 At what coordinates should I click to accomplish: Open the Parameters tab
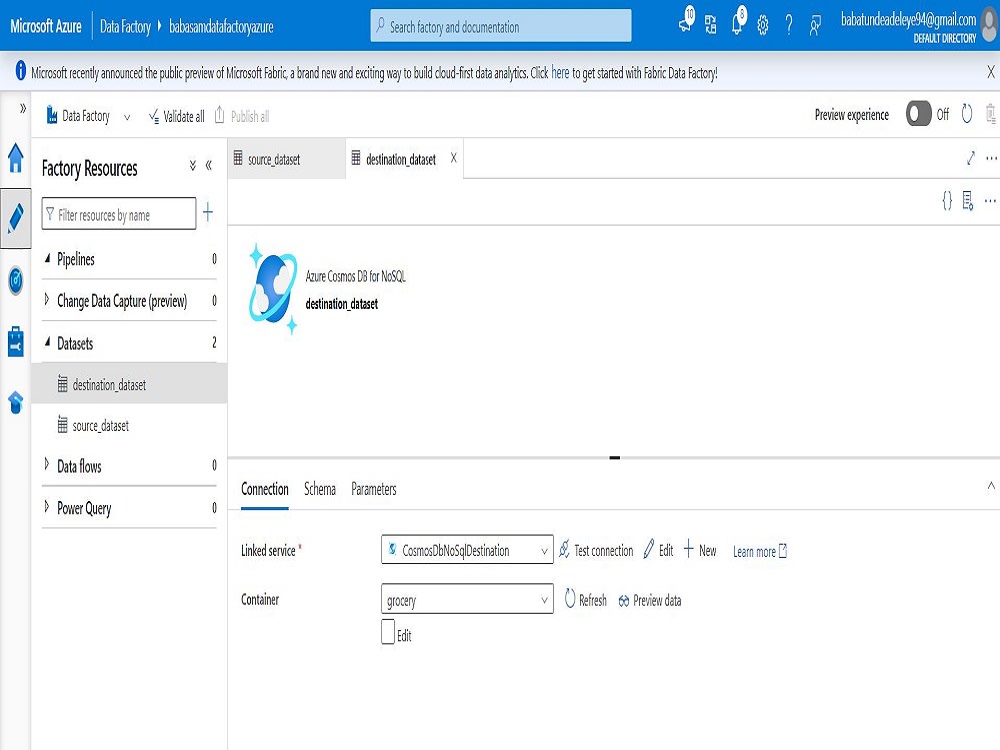coord(374,489)
